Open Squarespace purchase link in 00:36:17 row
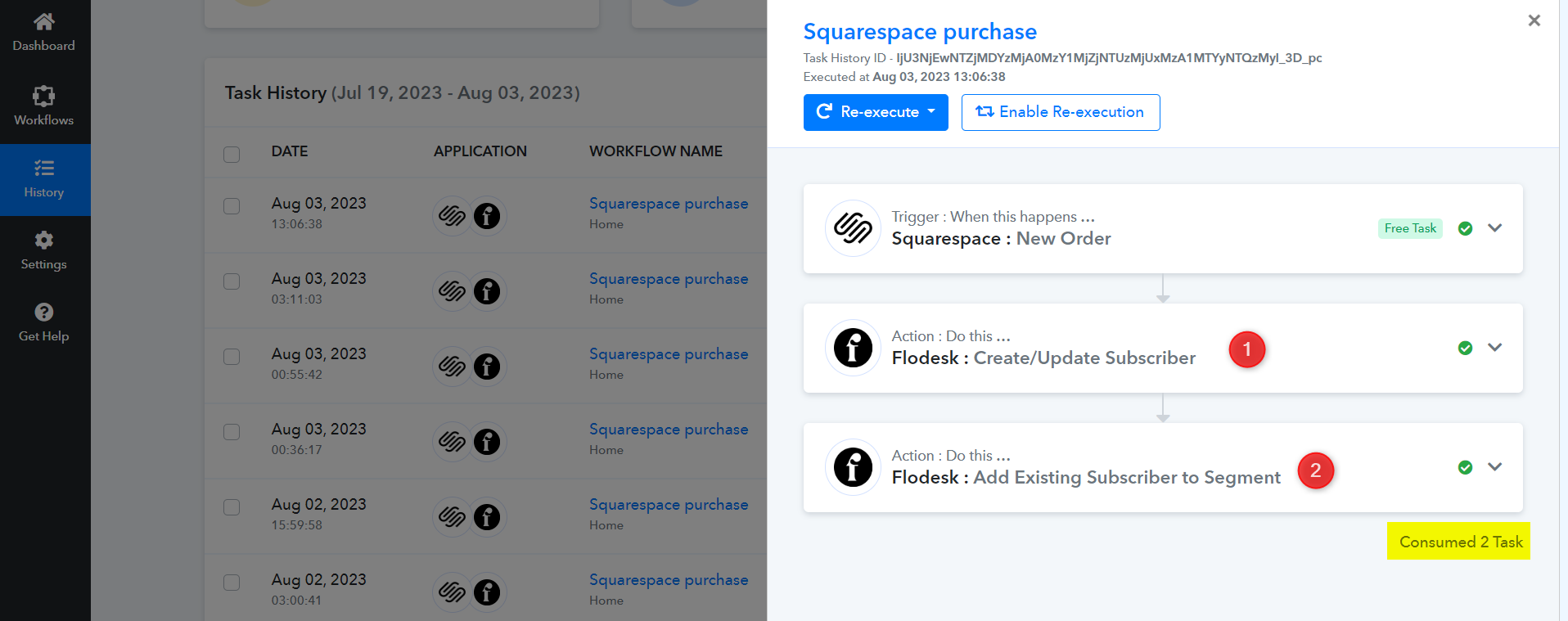 click(669, 430)
